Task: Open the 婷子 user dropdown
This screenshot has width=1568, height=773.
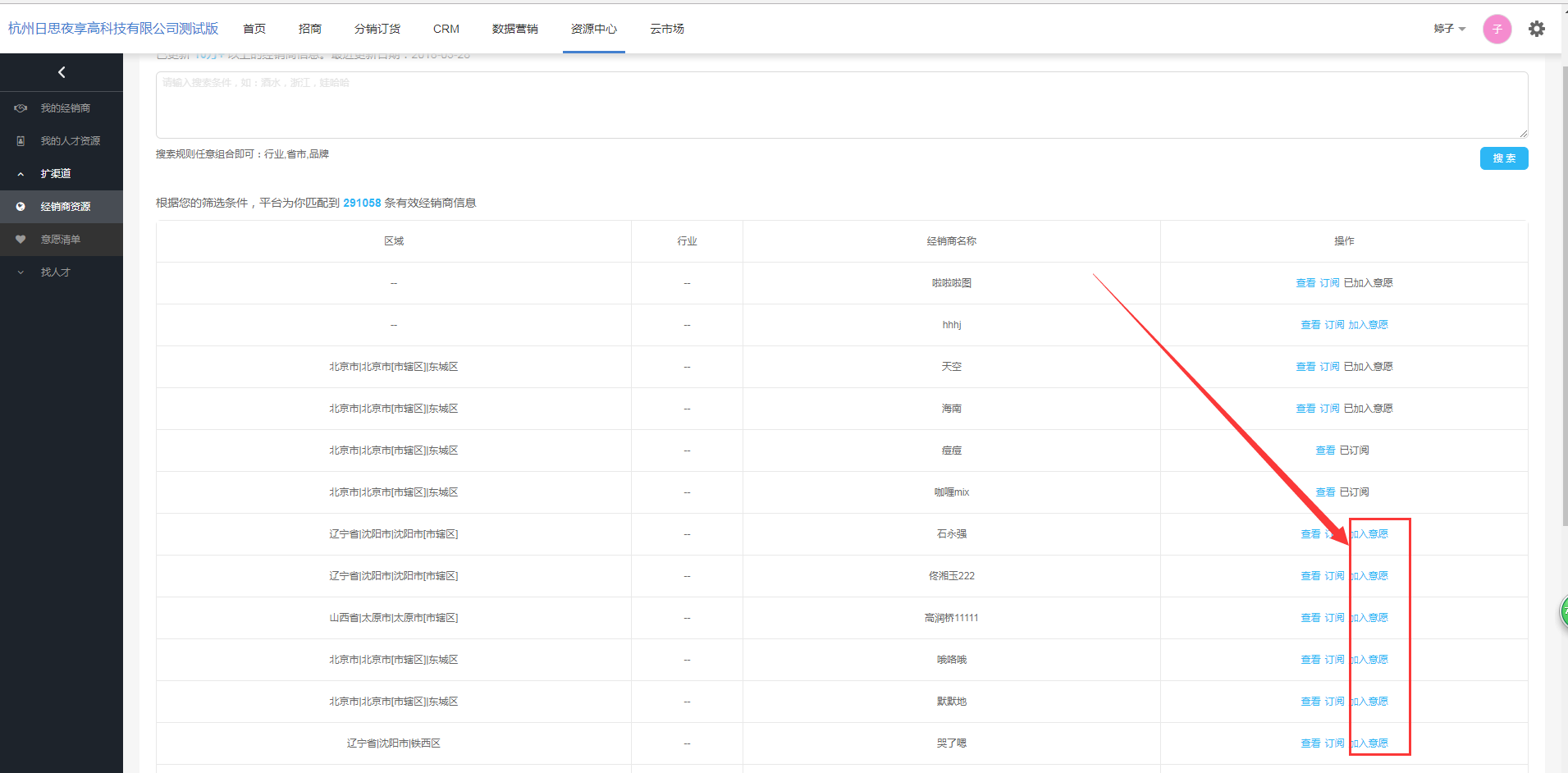Action: pyautogui.click(x=1449, y=29)
